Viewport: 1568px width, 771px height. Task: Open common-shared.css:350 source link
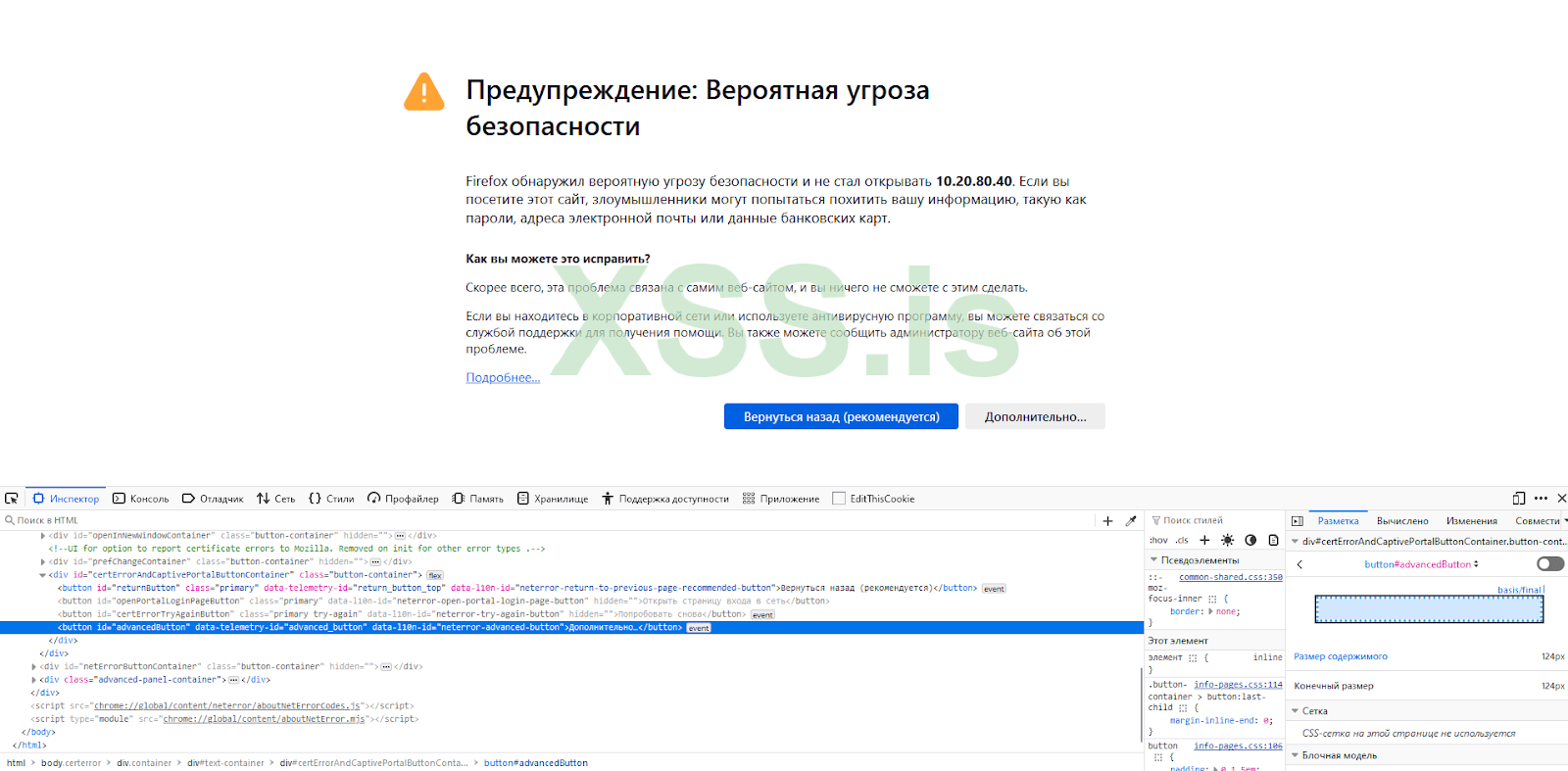pyautogui.click(x=1231, y=577)
